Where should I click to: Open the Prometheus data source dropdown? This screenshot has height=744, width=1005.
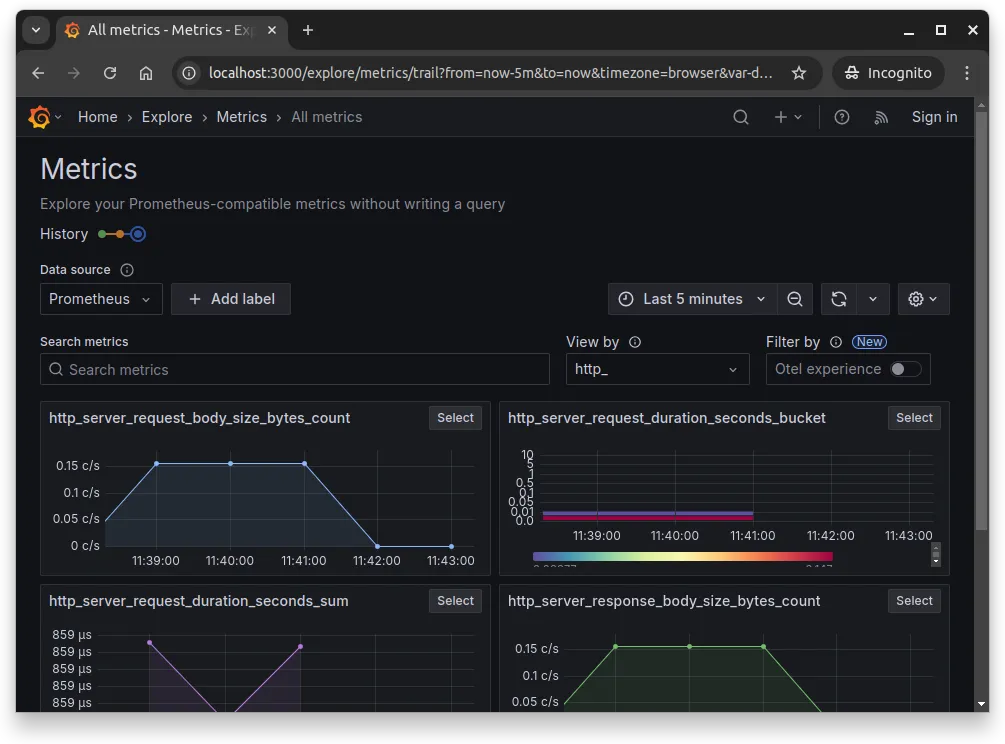pos(100,298)
